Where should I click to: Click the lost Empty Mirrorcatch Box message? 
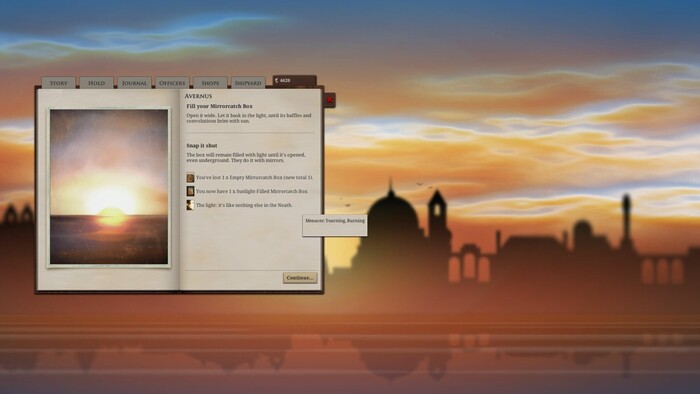point(254,178)
